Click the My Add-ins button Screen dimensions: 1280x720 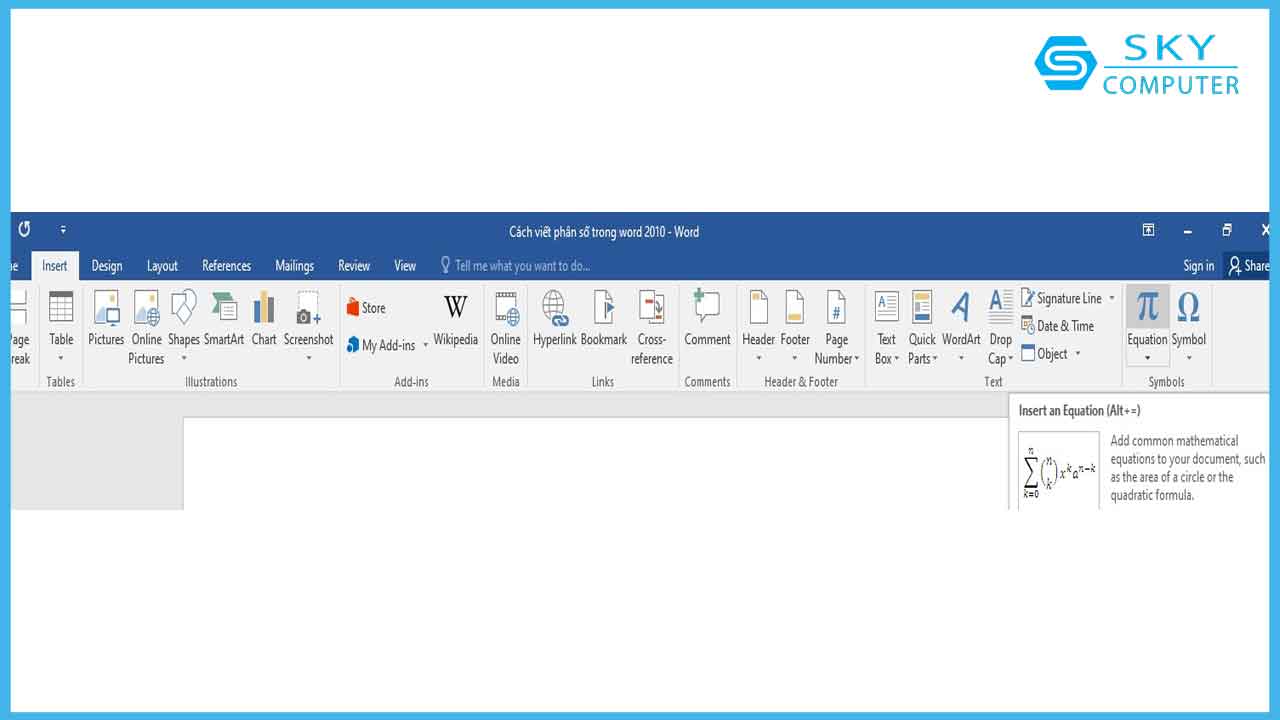coord(381,345)
